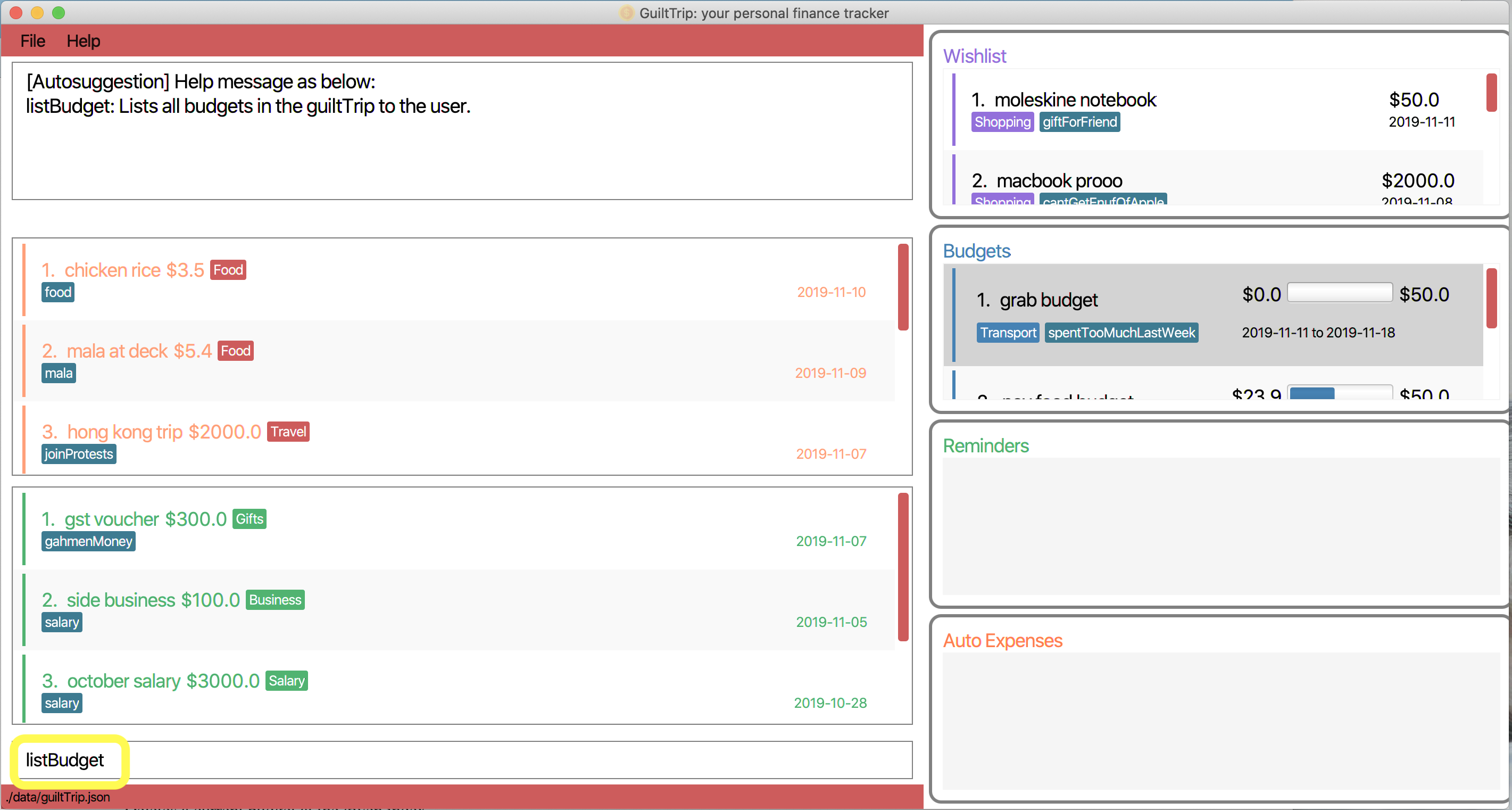
Task: Click the 2019-11-10 chicken rice date
Action: click(x=831, y=292)
